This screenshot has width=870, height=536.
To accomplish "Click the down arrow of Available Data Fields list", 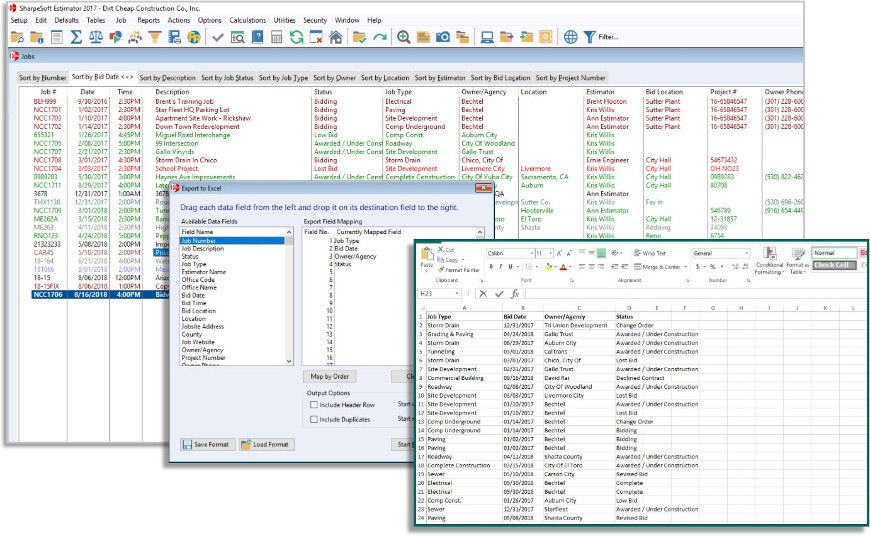I will pyautogui.click(x=289, y=361).
